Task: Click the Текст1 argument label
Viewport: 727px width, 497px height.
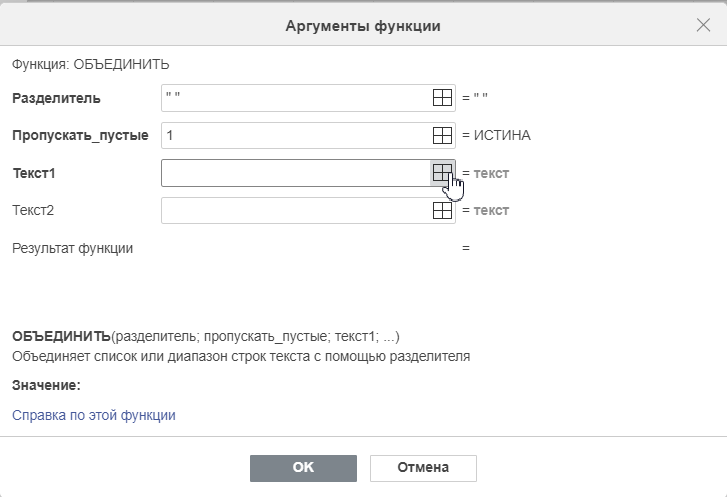Action: point(34,173)
